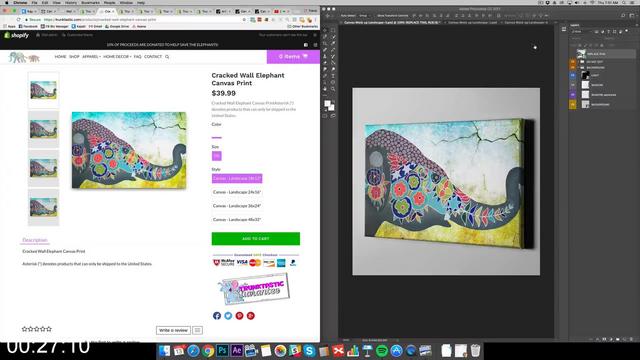The image size is (640, 360).
Task: Select the Horizontal Type tool
Action: pos(333,76)
